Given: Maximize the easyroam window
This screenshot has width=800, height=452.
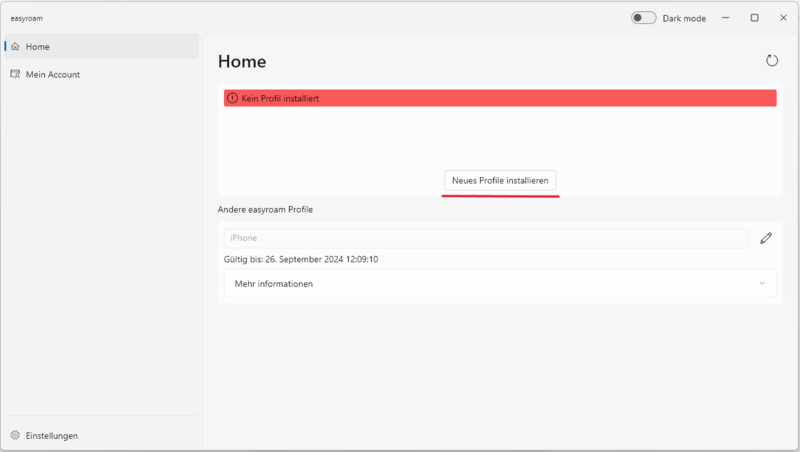Looking at the screenshot, I should tap(754, 18).
